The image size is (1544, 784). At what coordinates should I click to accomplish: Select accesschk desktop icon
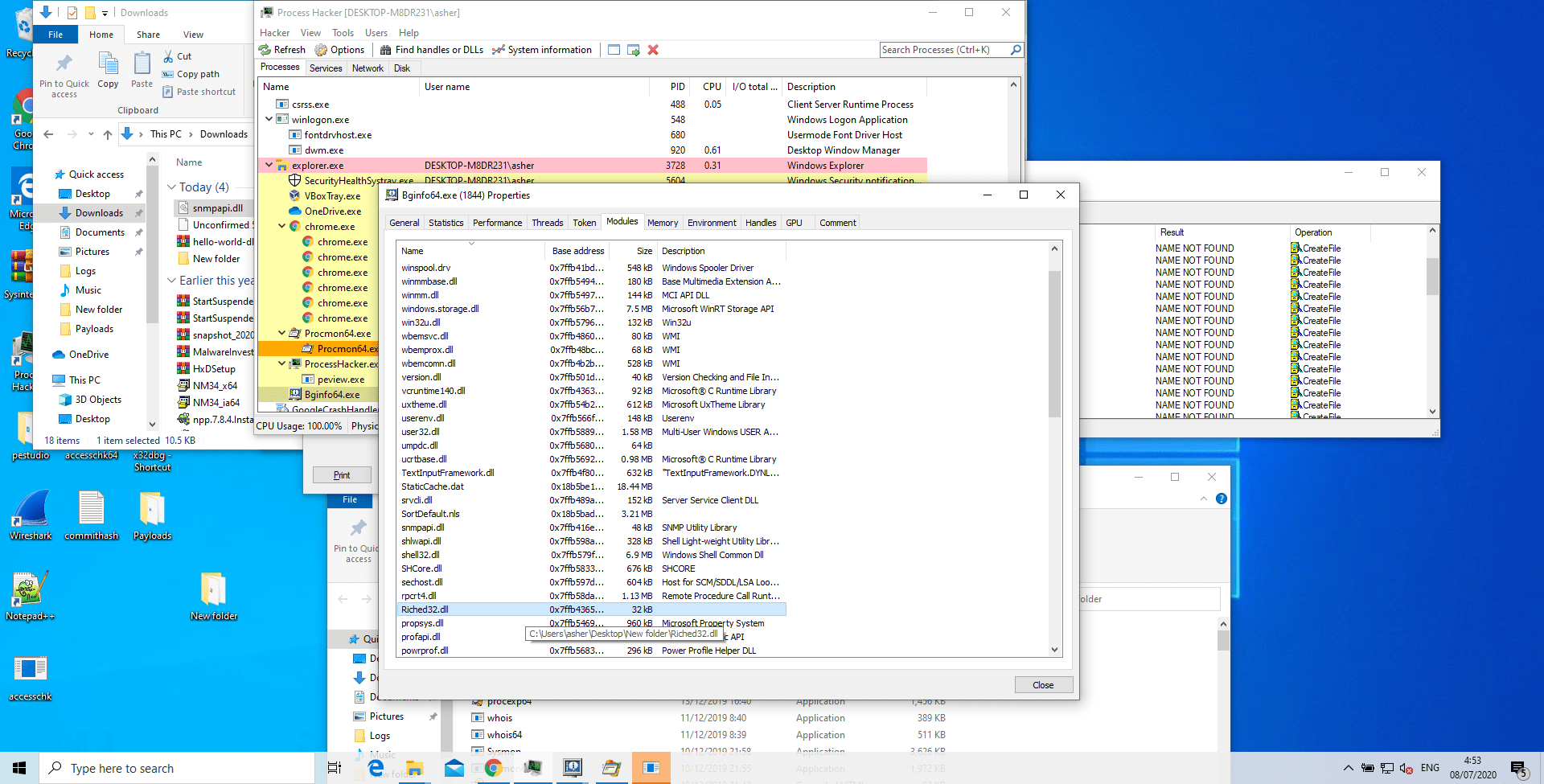pyautogui.click(x=31, y=676)
